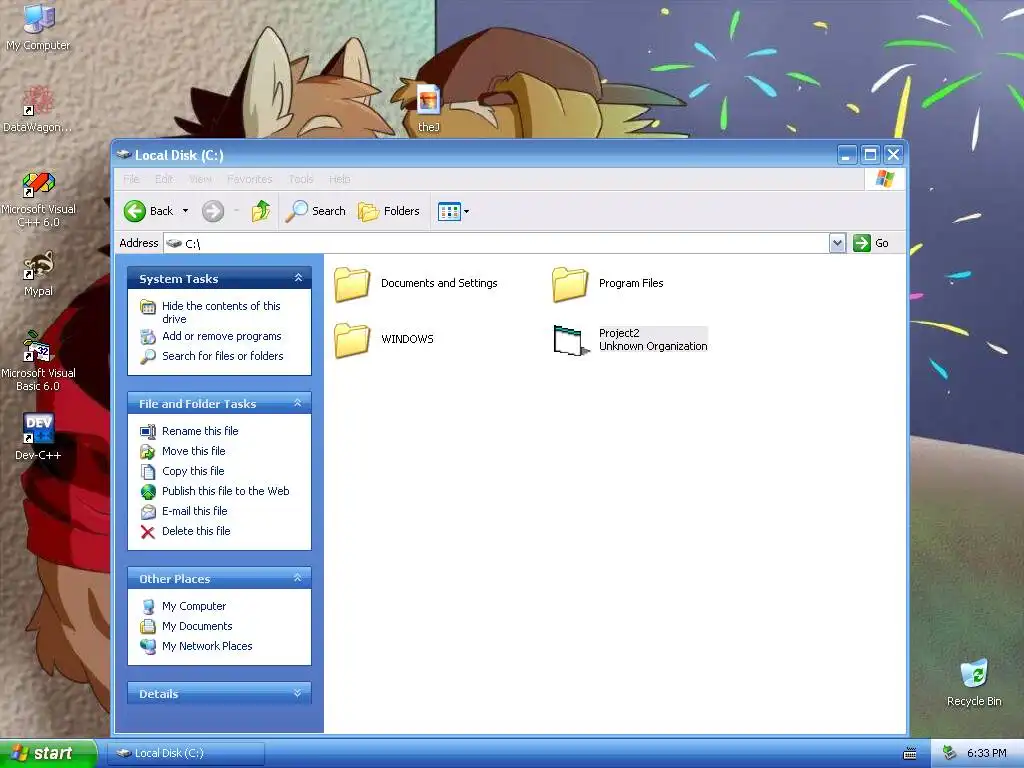Click the keyboard icon in the taskbar
This screenshot has width=1024, height=768.
click(x=909, y=754)
